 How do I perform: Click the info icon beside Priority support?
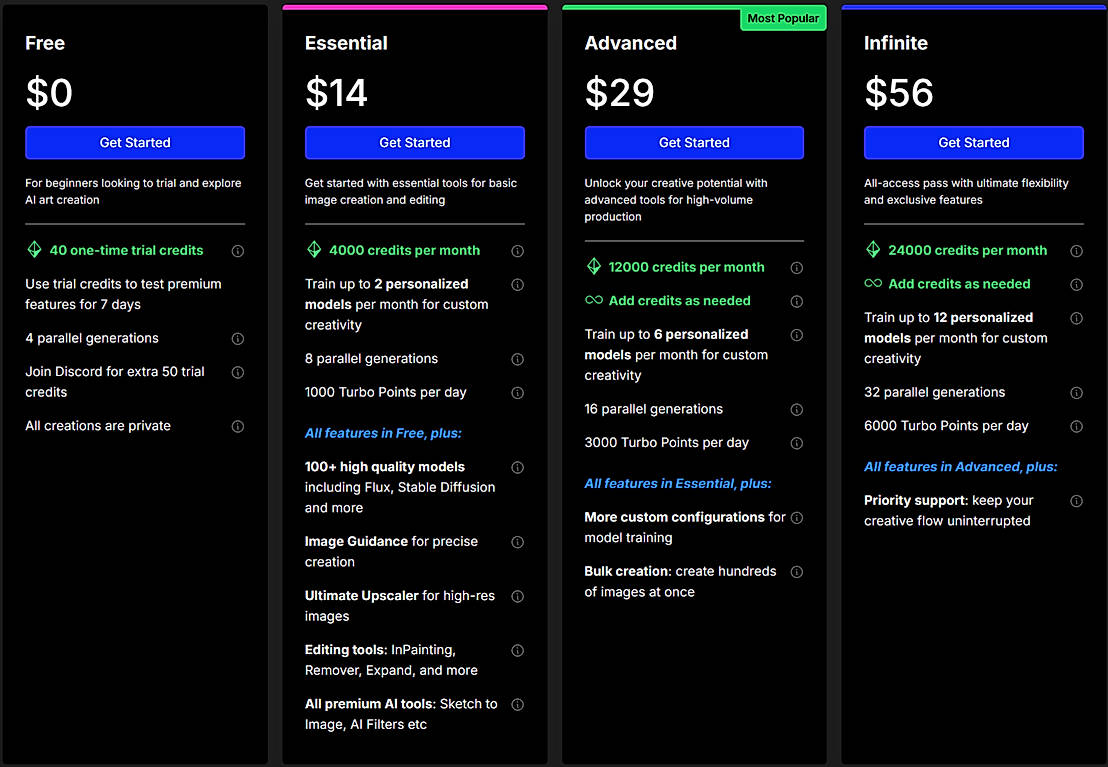1076,500
